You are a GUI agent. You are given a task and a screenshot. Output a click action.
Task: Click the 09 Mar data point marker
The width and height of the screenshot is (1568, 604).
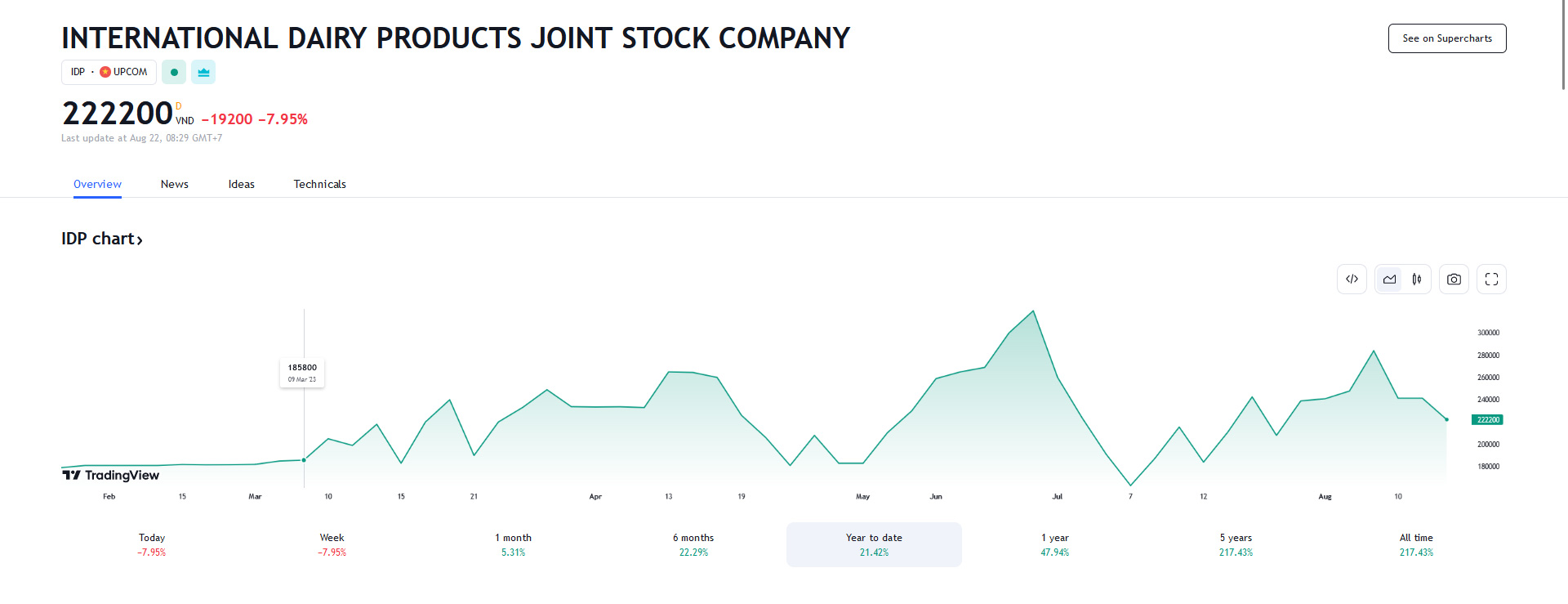pos(304,460)
